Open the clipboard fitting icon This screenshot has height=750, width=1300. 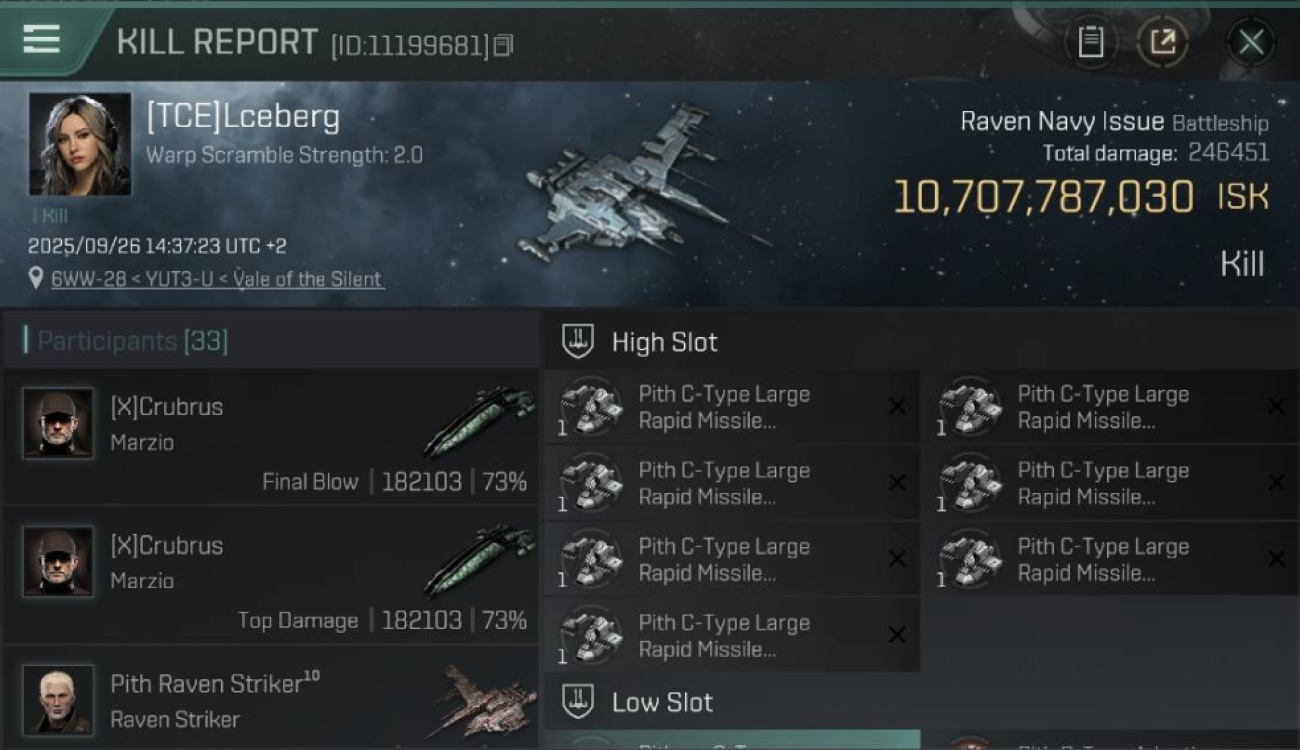(1090, 42)
